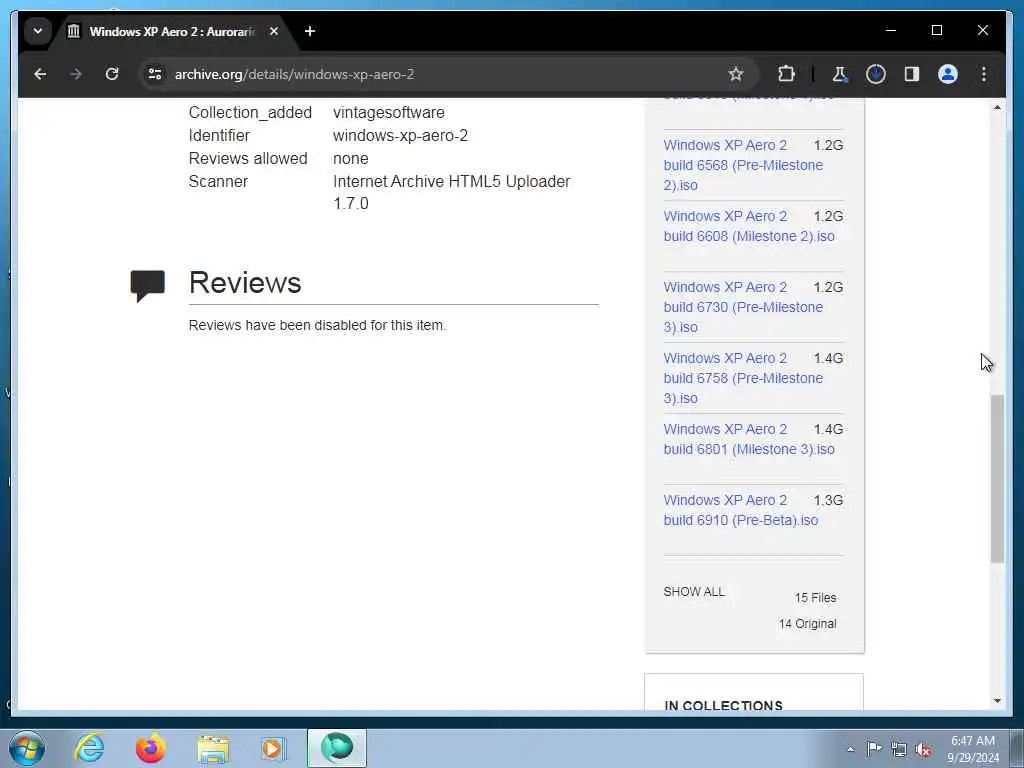1024x768 pixels.
Task: Launch Firefox from the taskbar
Action: coord(151,748)
